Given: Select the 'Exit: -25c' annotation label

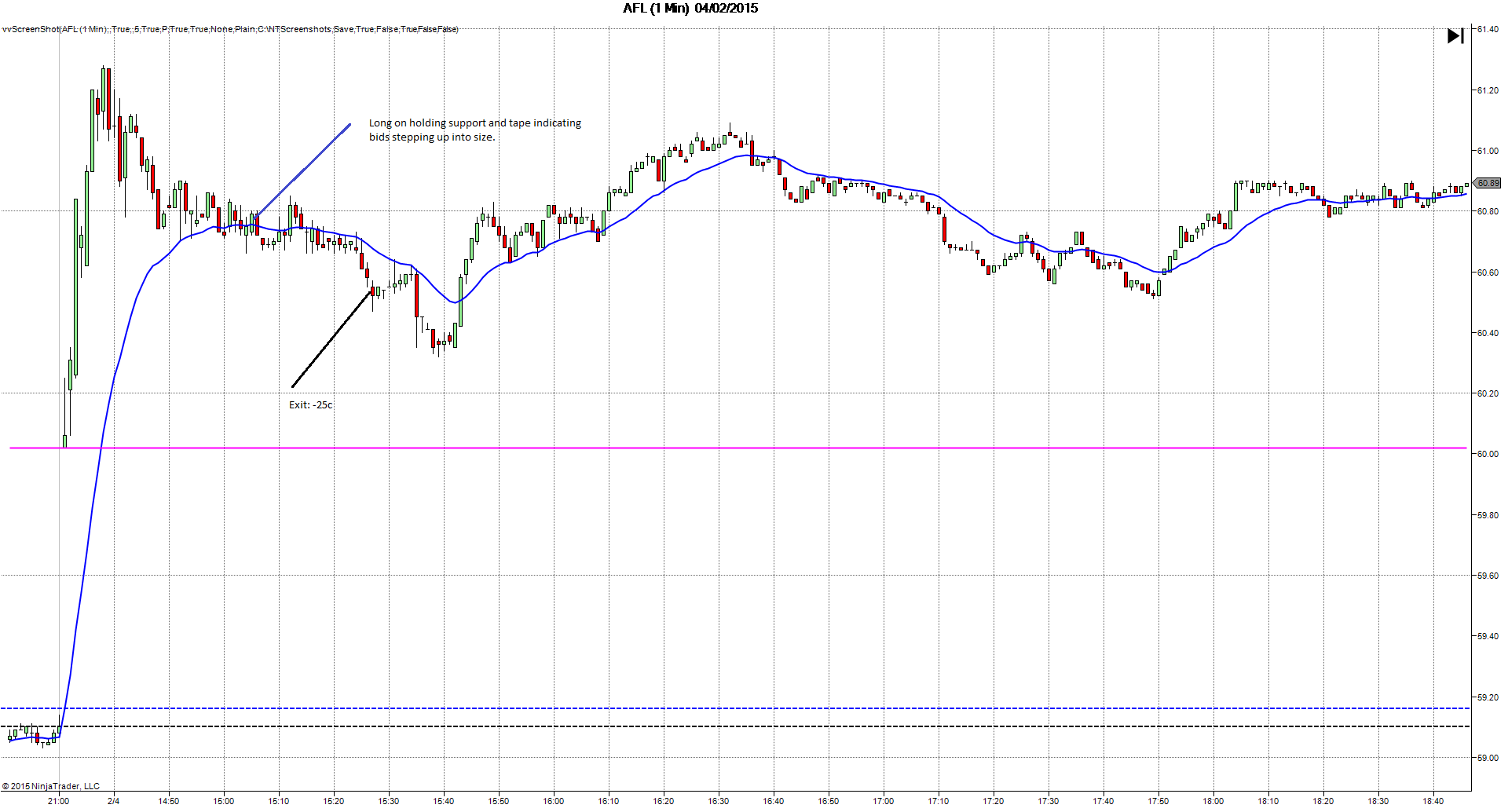Looking at the screenshot, I should point(311,405).
